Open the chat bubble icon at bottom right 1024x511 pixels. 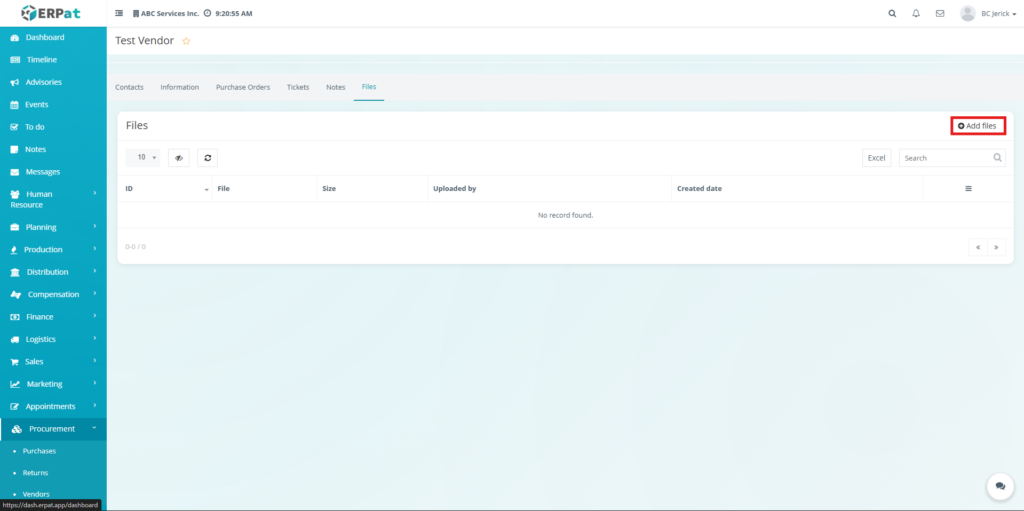999,486
